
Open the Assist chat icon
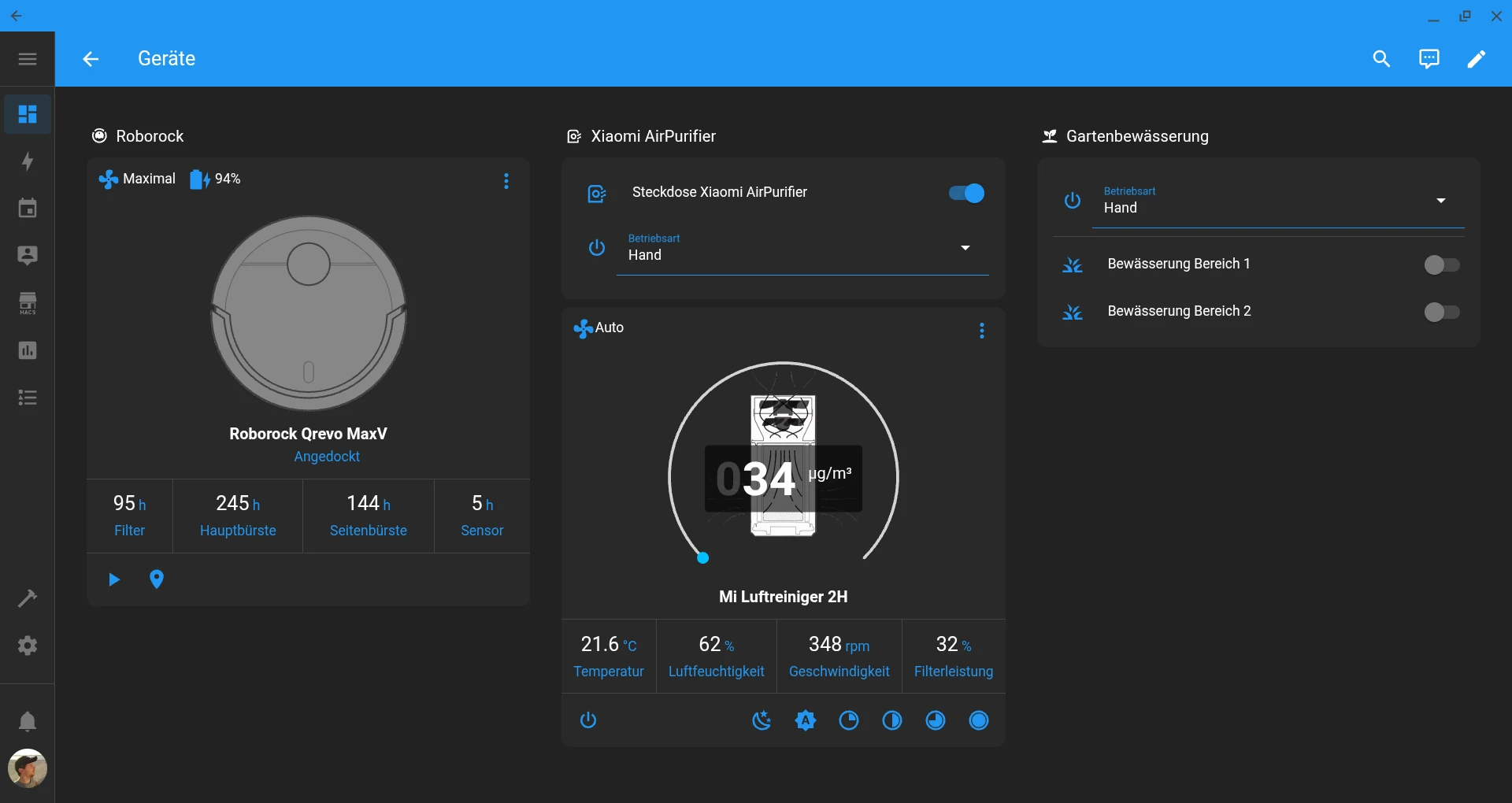(1429, 59)
